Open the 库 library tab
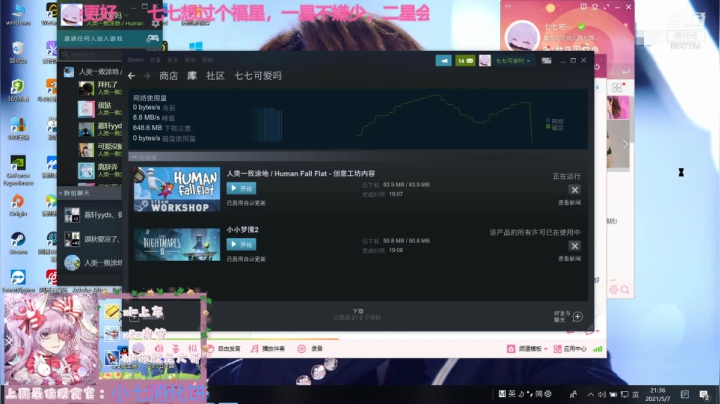 click(192, 76)
